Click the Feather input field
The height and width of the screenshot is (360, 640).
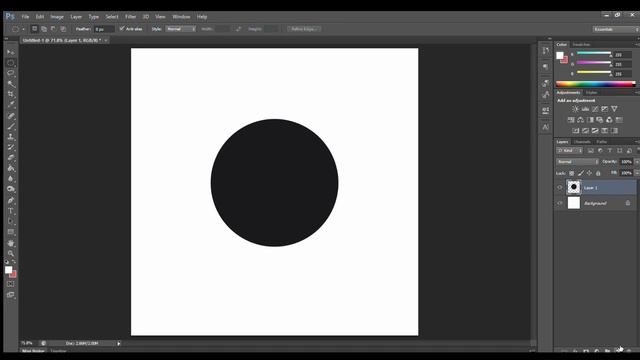pos(104,29)
